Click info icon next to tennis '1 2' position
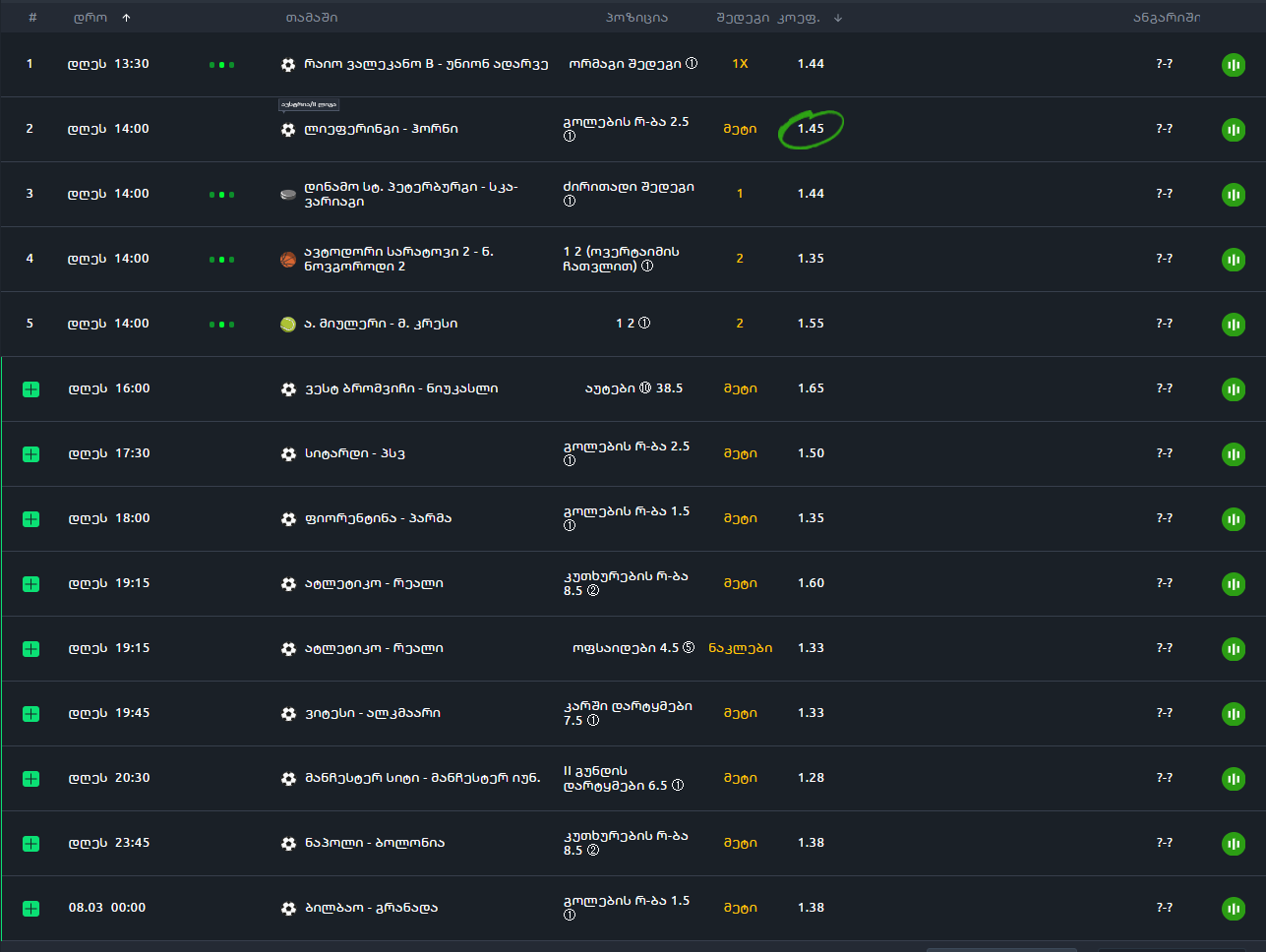Screen dimensions: 1266x952 [x=644, y=324]
